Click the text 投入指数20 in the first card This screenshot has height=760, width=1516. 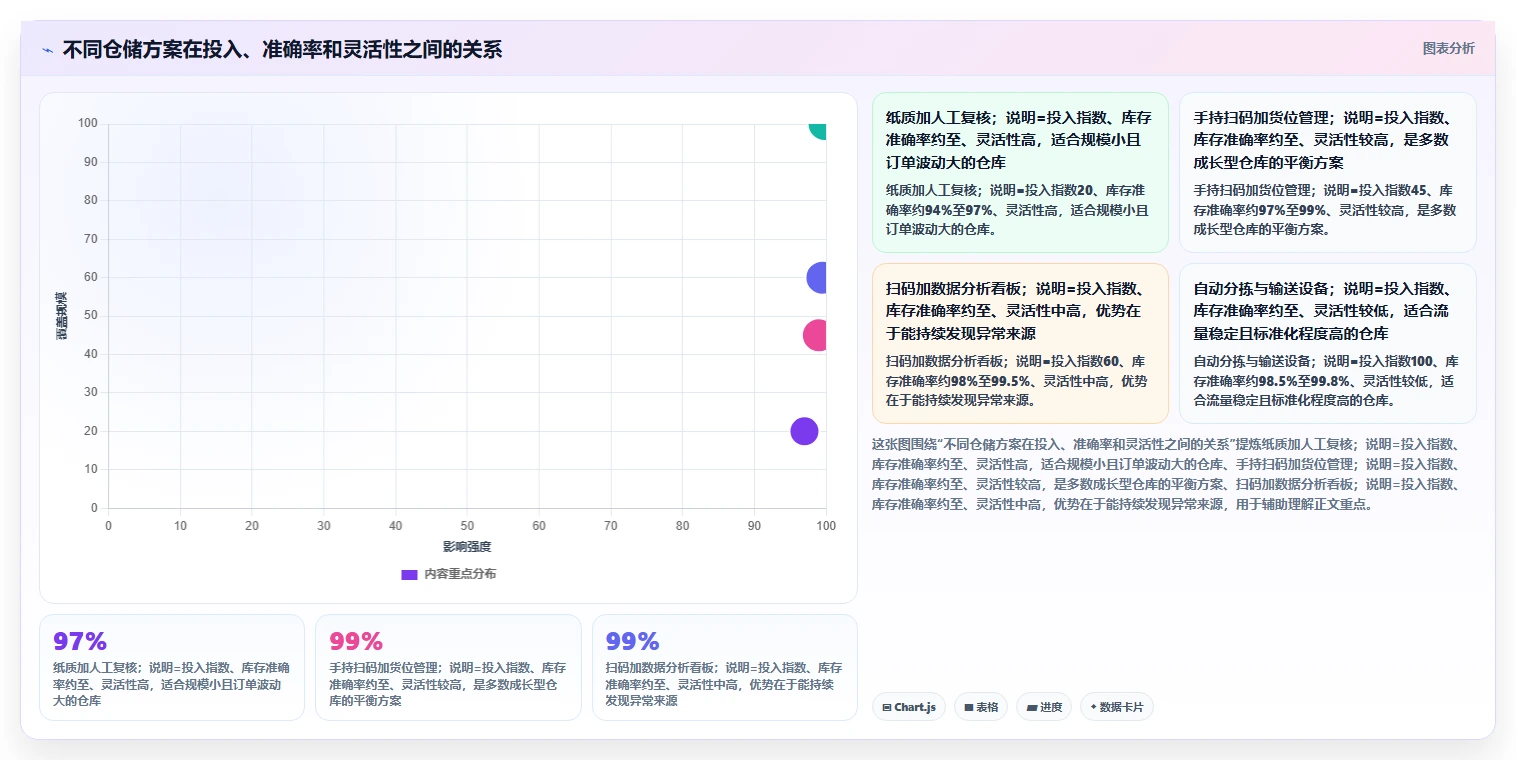tap(1058, 190)
